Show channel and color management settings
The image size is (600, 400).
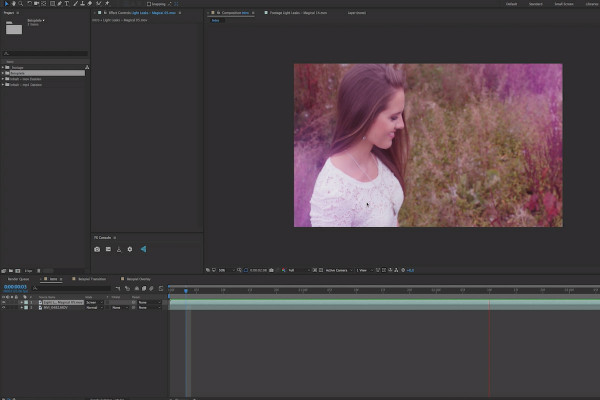[284, 270]
